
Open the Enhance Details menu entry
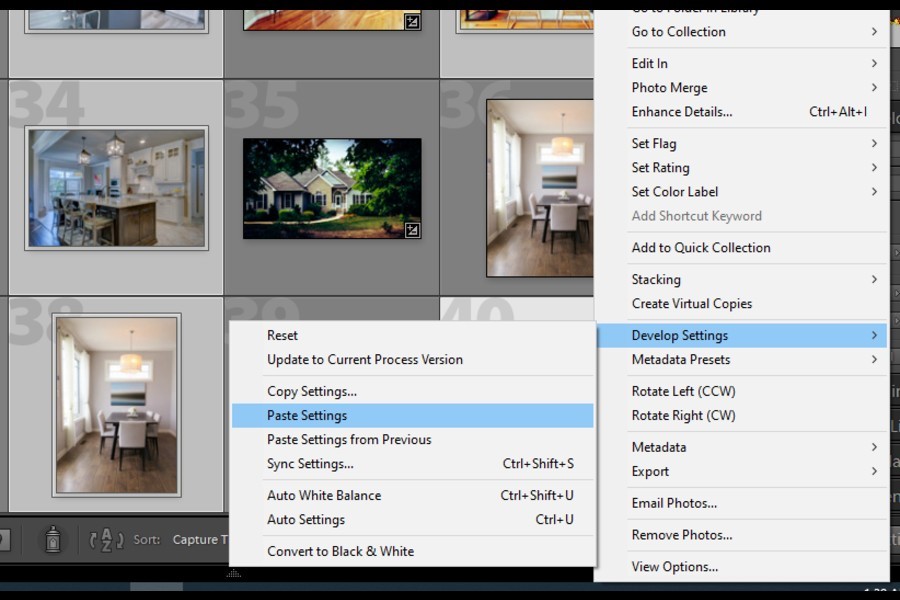681,112
